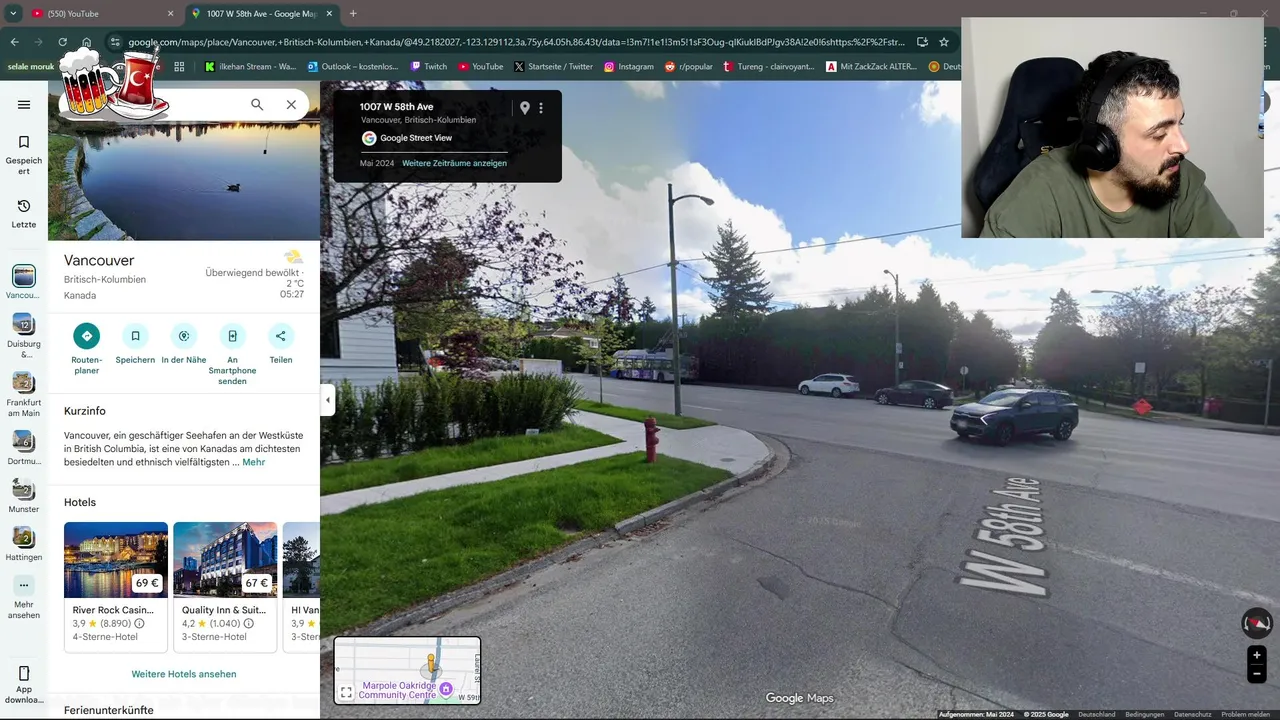Open the tab search dropdown
Viewport: 1280px width, 720px height.
click(x=13, y=14)
